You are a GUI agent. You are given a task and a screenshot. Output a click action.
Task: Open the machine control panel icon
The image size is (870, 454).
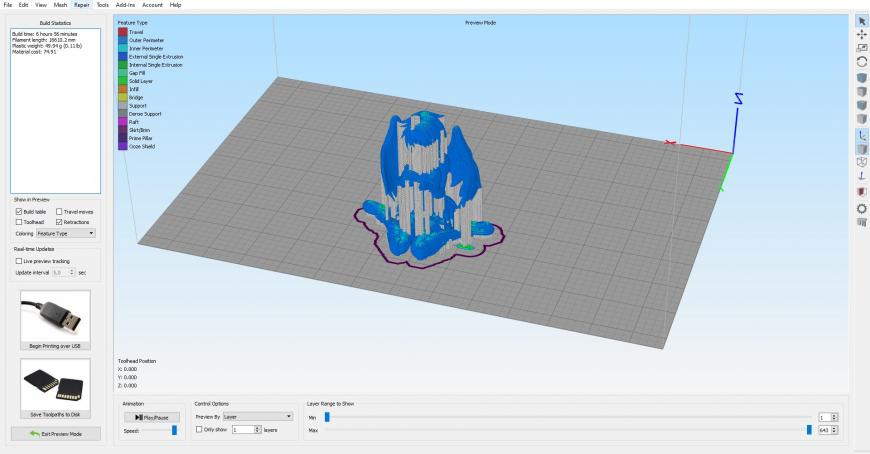click(x=862, y=223)
